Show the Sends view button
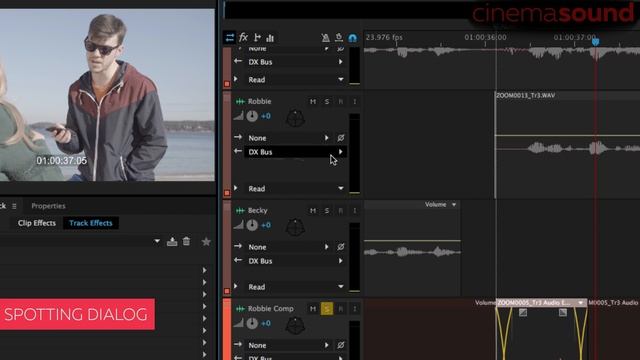Screen dimensions: 640x360 [x=257, y=38]
